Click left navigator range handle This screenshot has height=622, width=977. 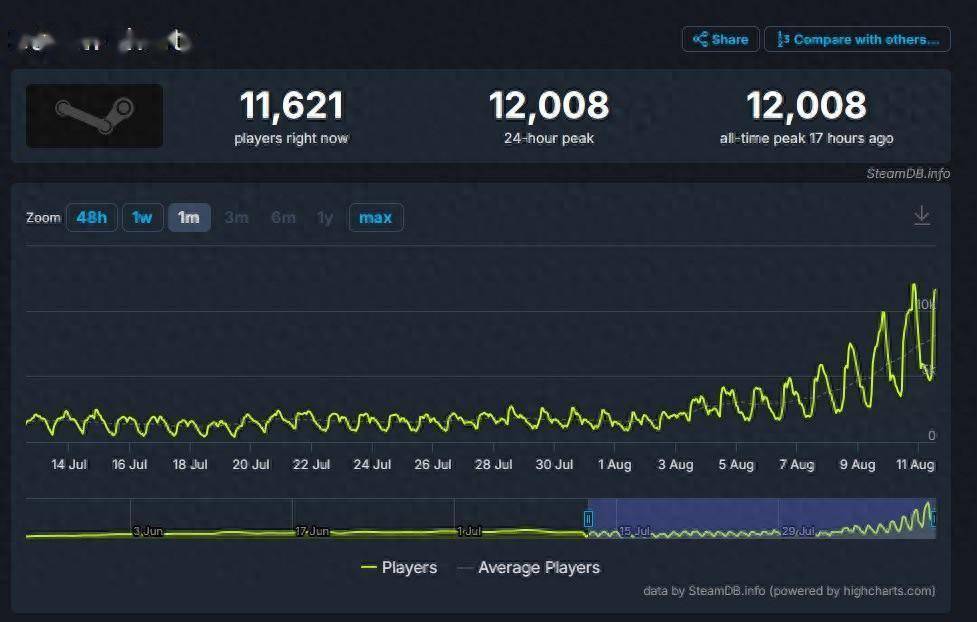[588, 519]
